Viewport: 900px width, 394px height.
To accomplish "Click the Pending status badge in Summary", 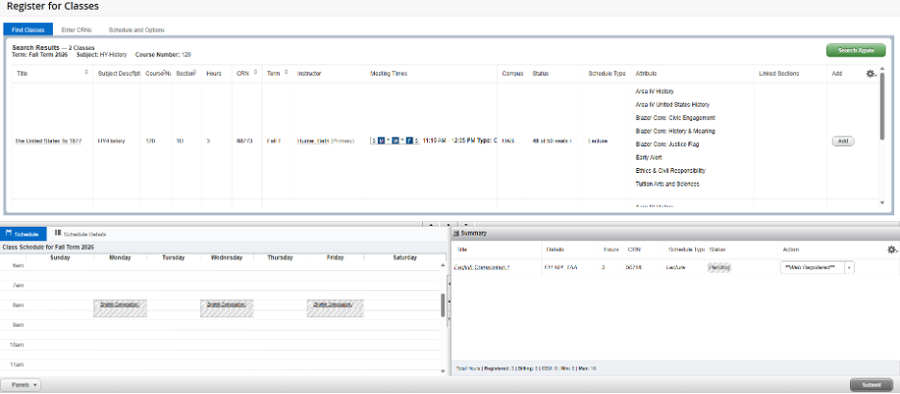I will pyautogui.click(x=719, y=268).
